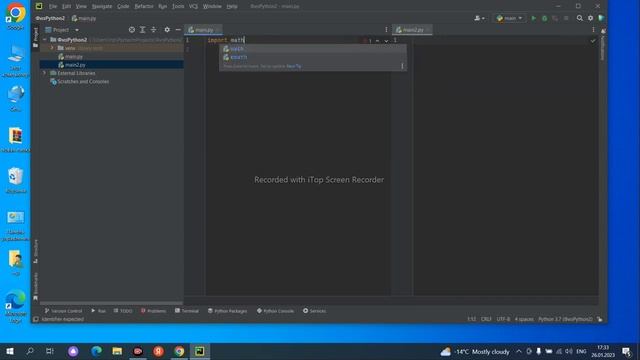This screenshot has width=640, height=360.
Task: Expand the venv folder
Action: (52, 48)
